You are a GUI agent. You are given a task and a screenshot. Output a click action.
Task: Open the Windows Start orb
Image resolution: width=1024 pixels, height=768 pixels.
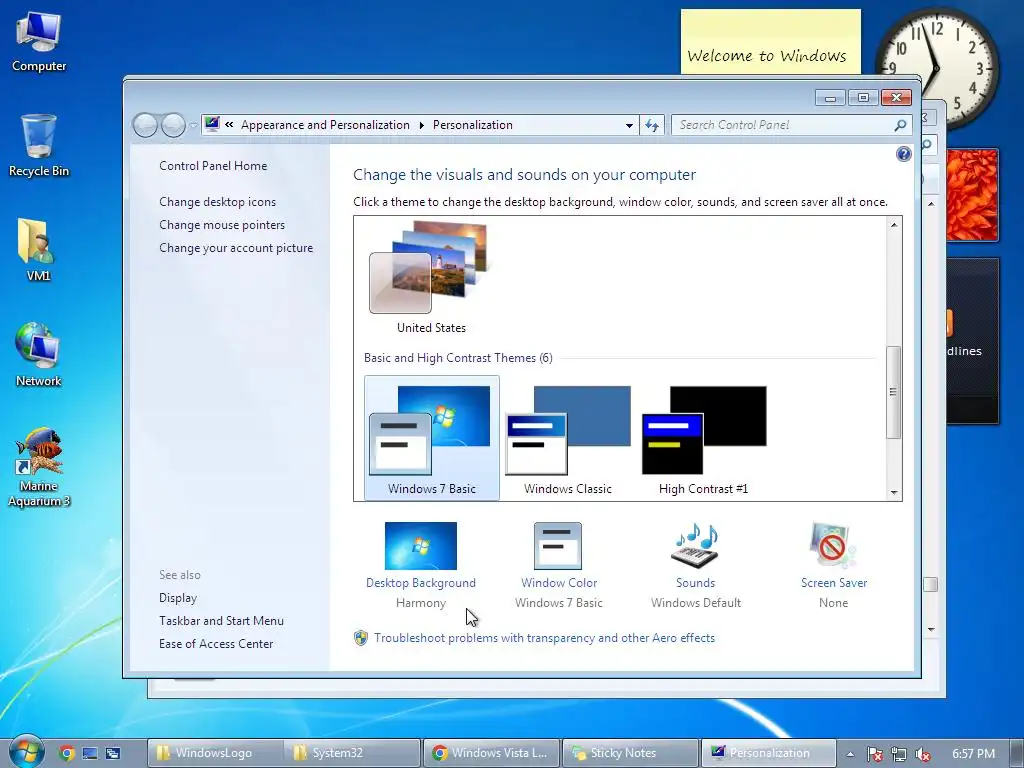coord(25,752)
